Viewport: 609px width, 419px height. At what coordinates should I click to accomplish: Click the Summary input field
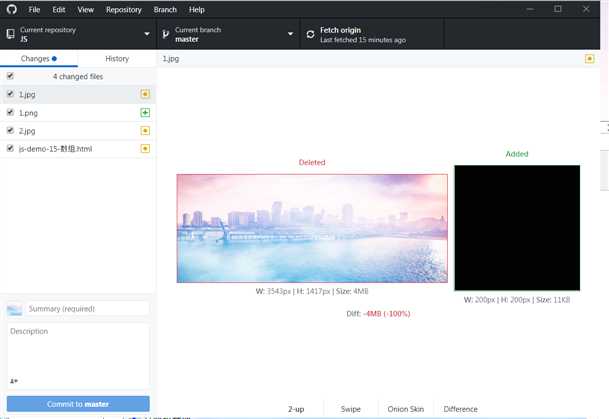[88, 309]
